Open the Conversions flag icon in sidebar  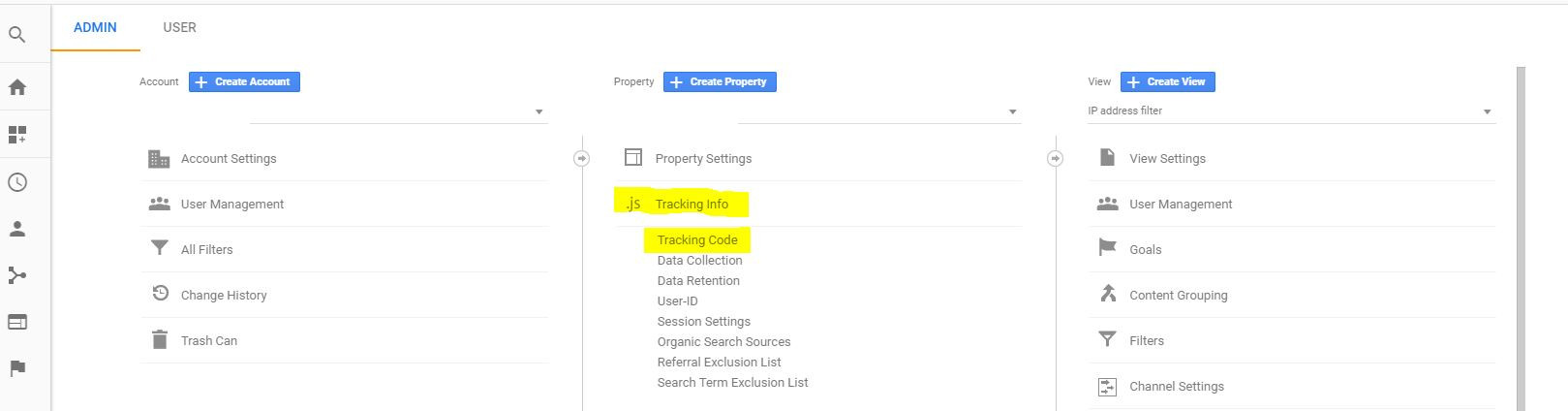pos(16,368)
